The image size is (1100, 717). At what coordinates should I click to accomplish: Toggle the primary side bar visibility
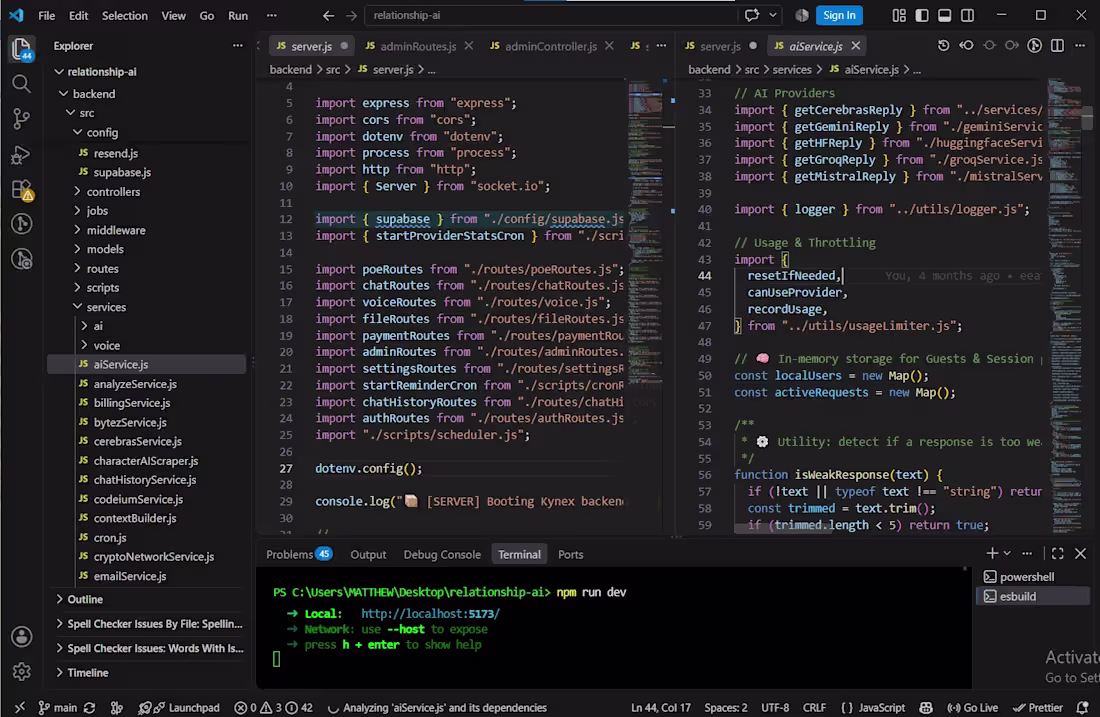(x=922, y=15)
